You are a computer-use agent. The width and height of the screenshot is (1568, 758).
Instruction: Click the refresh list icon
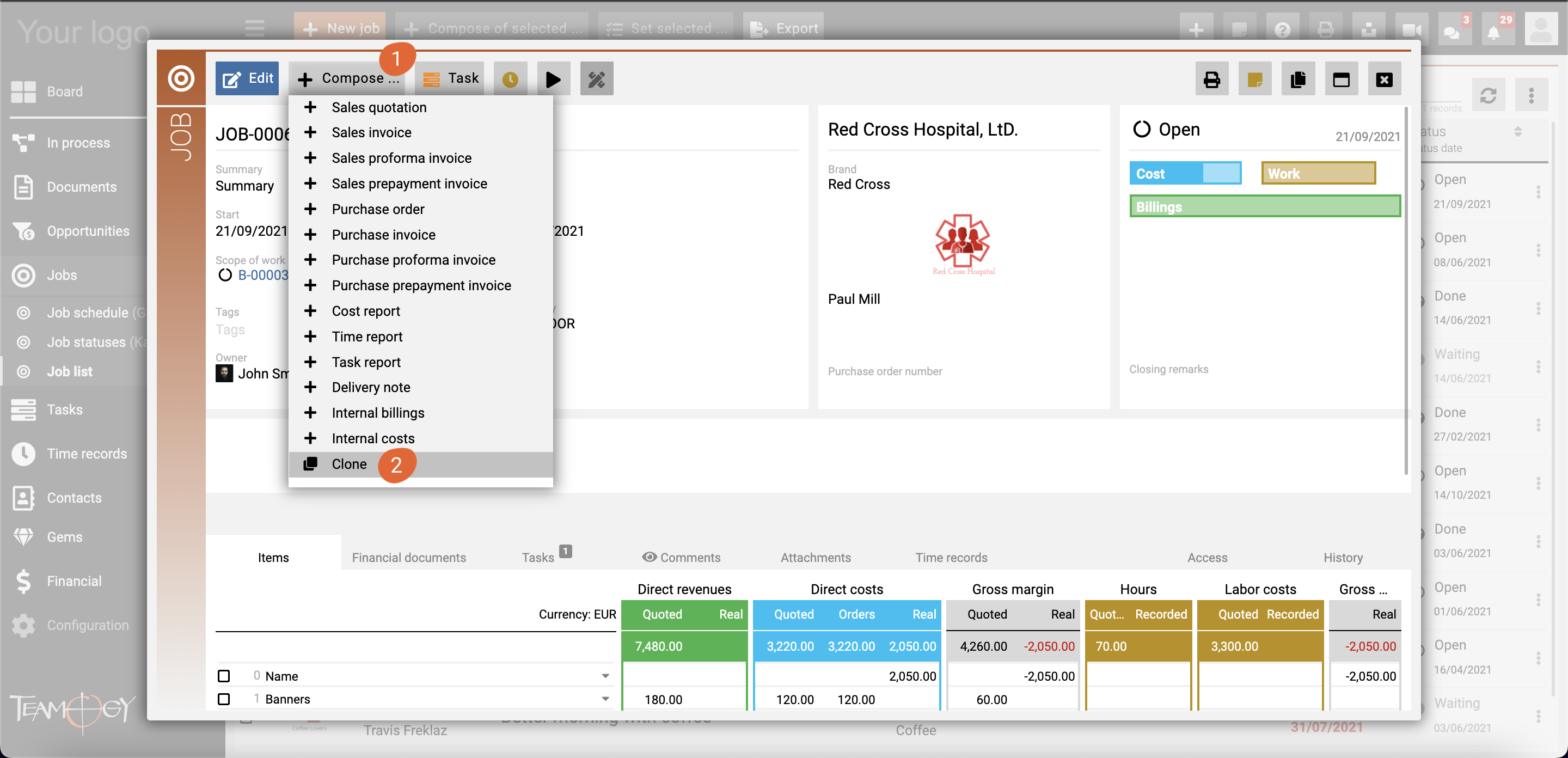pos(1487,96)
